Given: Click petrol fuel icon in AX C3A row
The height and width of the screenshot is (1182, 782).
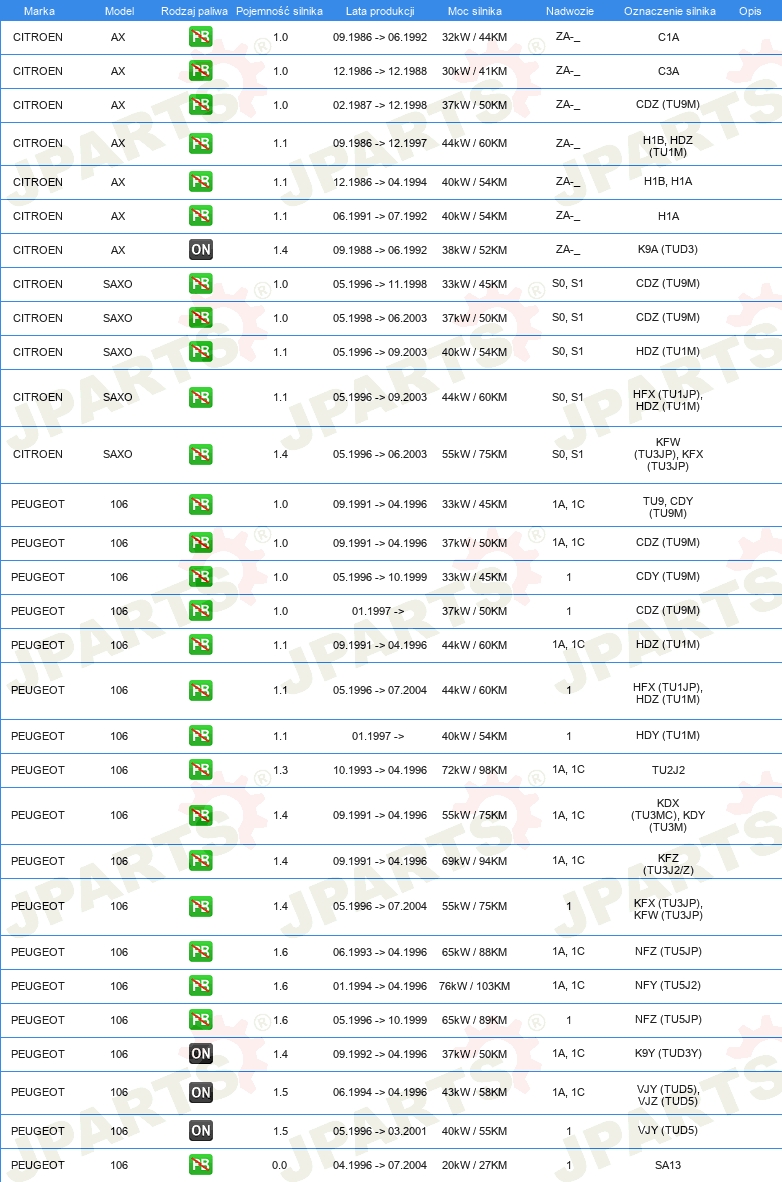Looking at the screenshot, I should pyautogui.click(x=201, y=71).
